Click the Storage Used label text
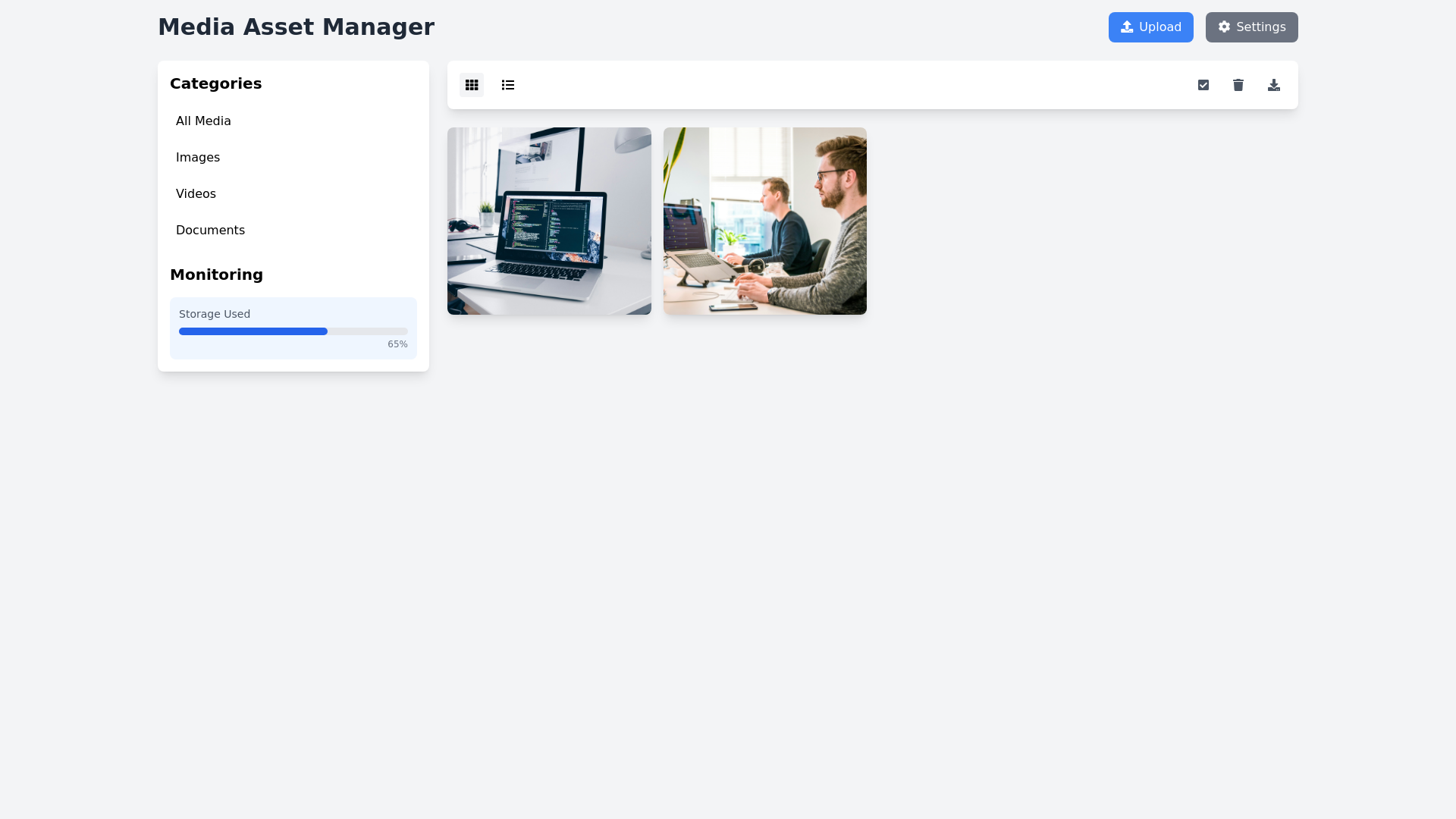 (x=215, y=314)
